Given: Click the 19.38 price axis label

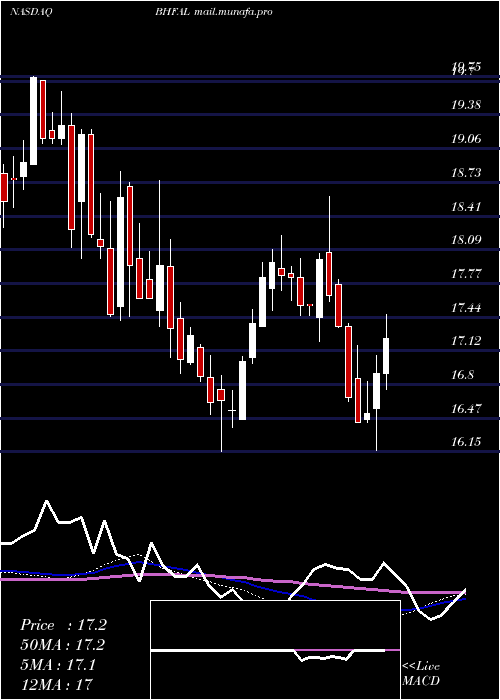Looking at the screenshot, I should (x=466, y=105).
